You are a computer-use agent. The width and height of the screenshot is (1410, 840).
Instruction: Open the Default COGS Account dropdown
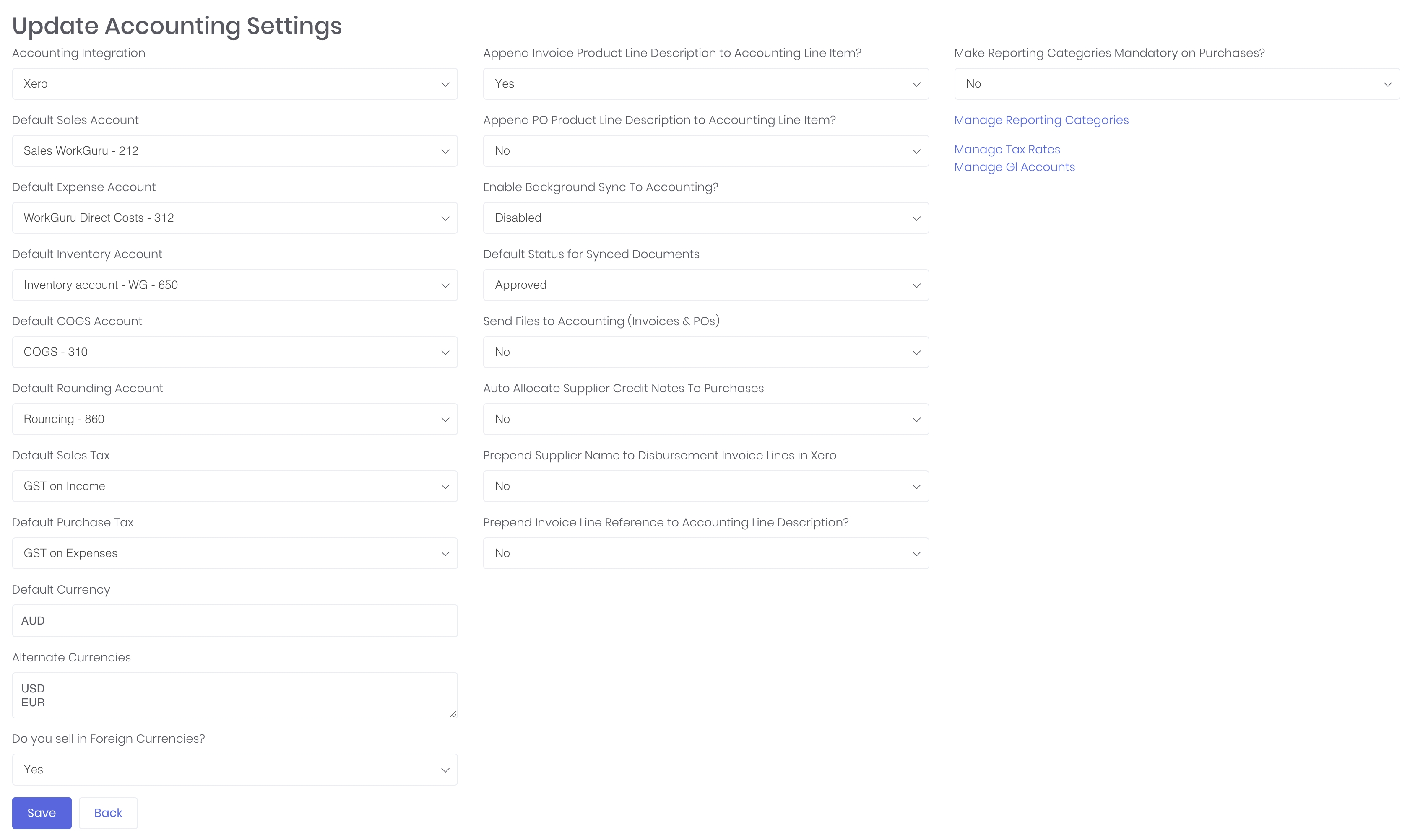(234, 352)
